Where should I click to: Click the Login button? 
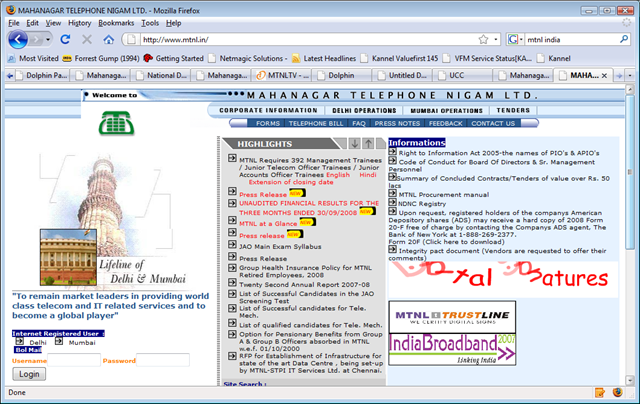coord(29,374)
